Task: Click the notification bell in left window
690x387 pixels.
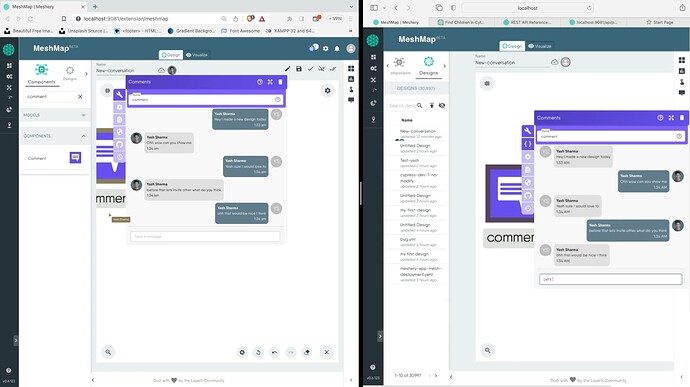Action: coord(337,48)
